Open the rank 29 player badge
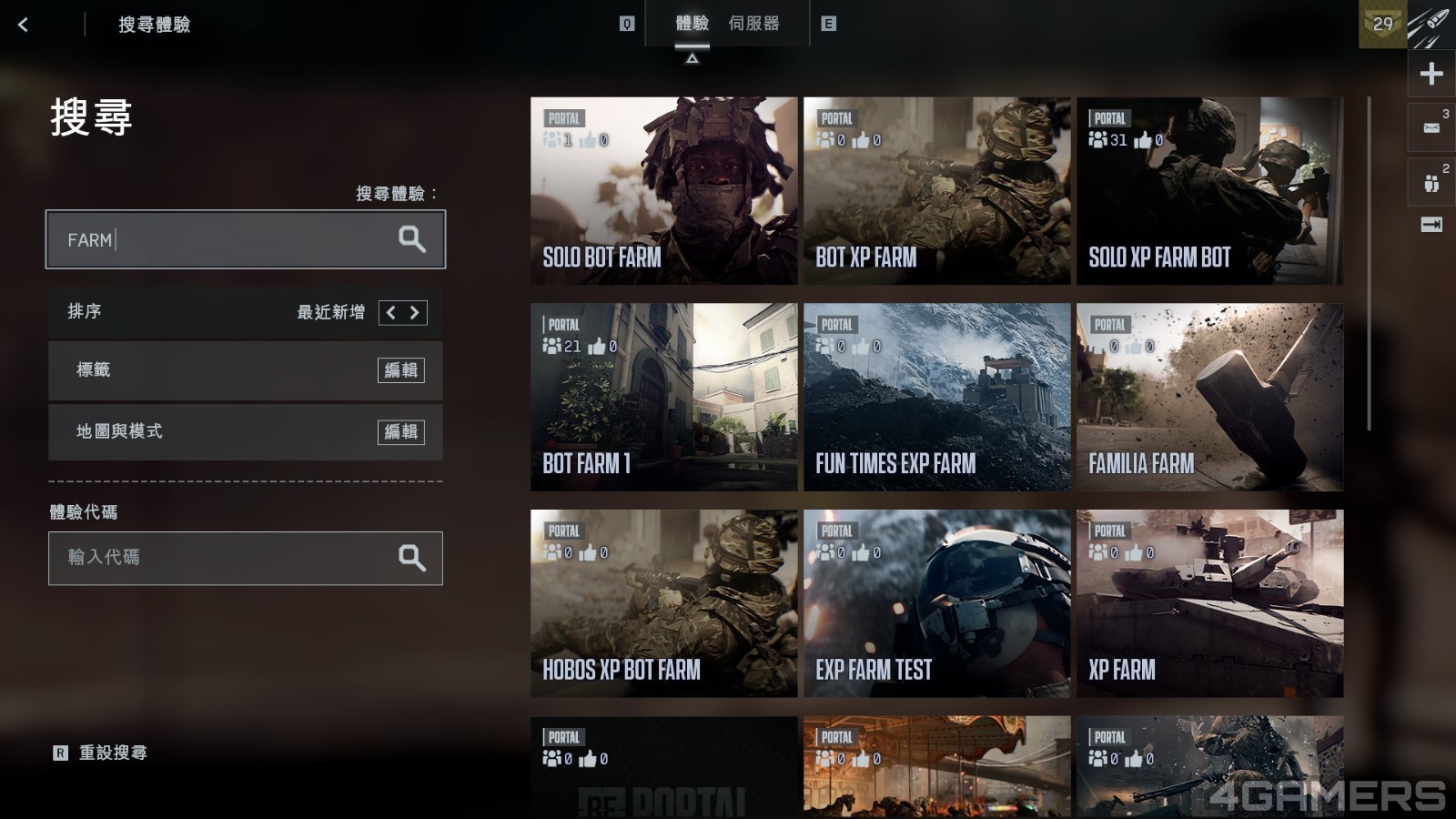Viewport: 1456px width, 819px height. (1382, 25)
